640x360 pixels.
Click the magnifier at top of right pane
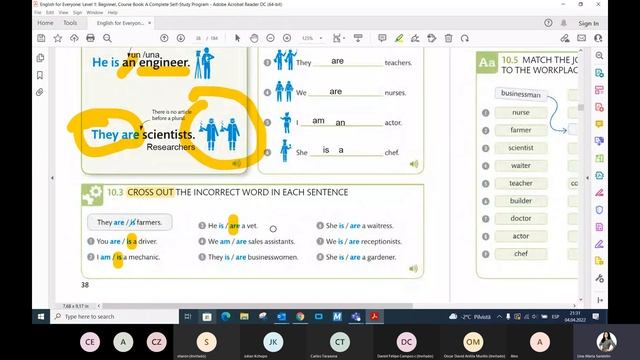point(599,56)
